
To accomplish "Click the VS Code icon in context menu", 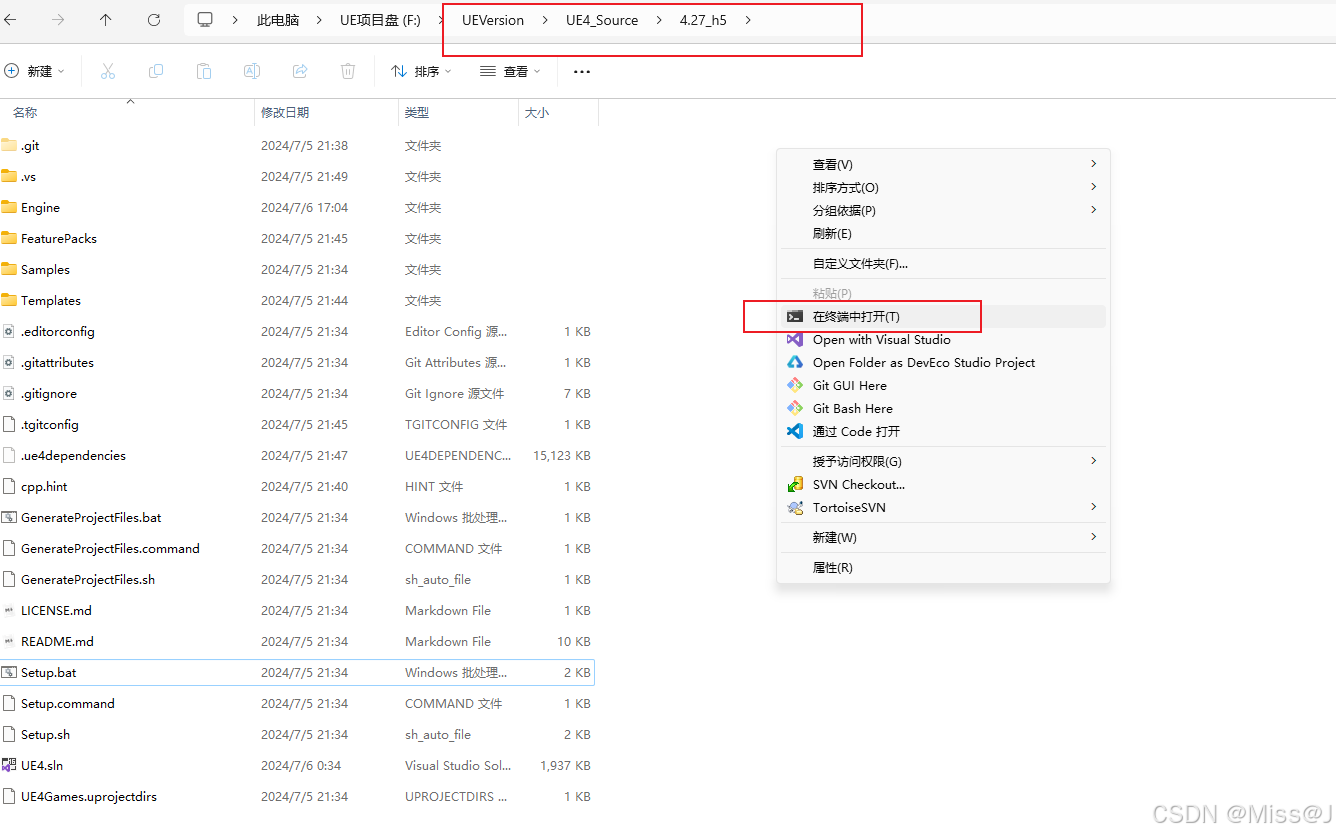I will point(795,431).
